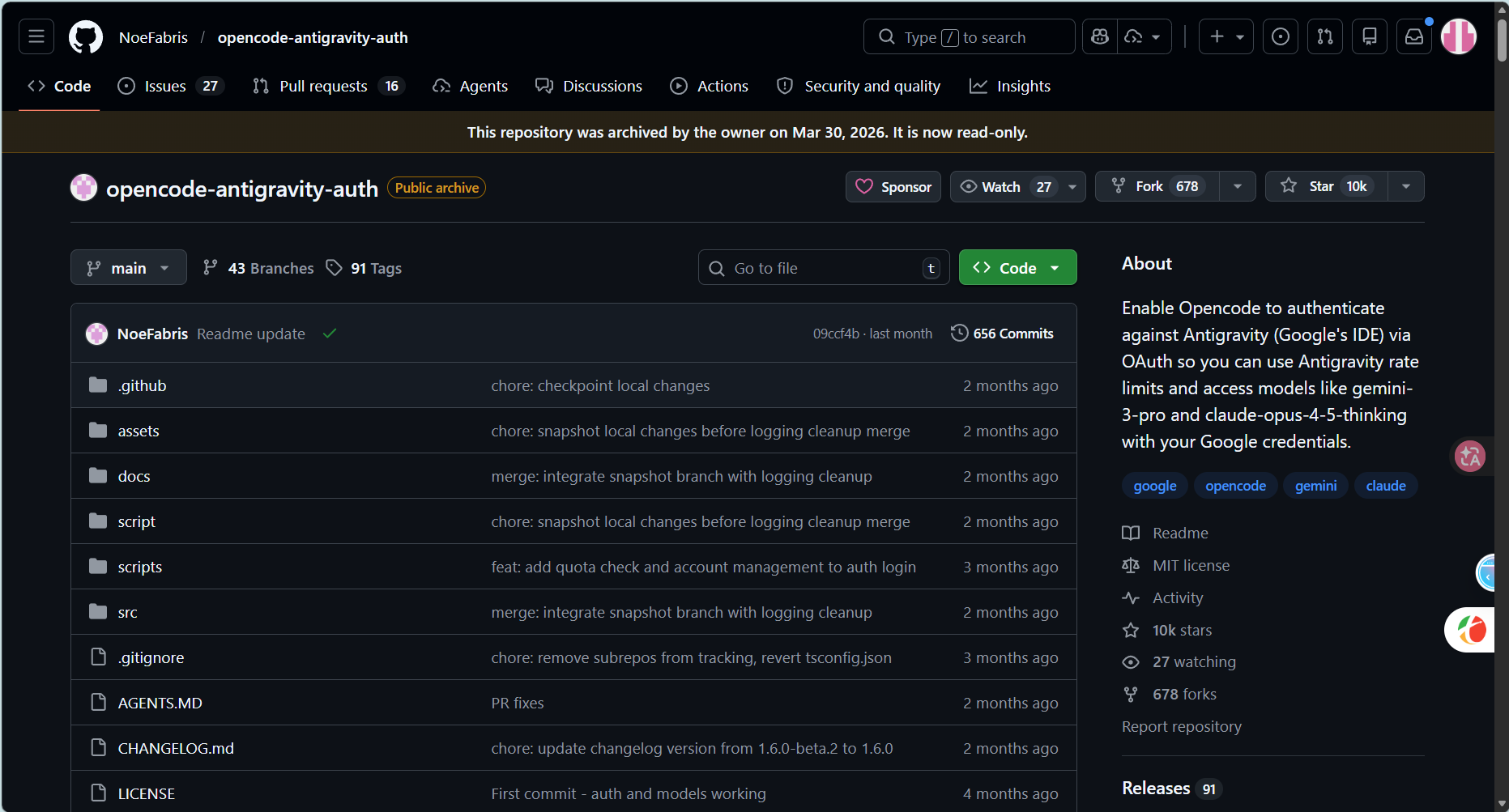The width and height of the screenshot is (1509, 812).
Task: Open the Insights tab
Action: [x=1010, y=86]
